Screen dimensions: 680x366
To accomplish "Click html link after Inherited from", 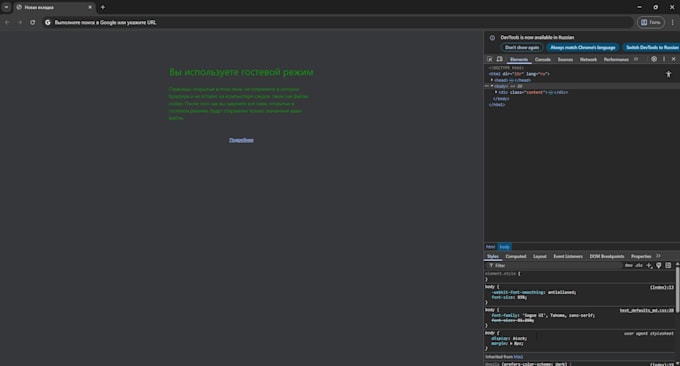I will [x=519, y=357].
